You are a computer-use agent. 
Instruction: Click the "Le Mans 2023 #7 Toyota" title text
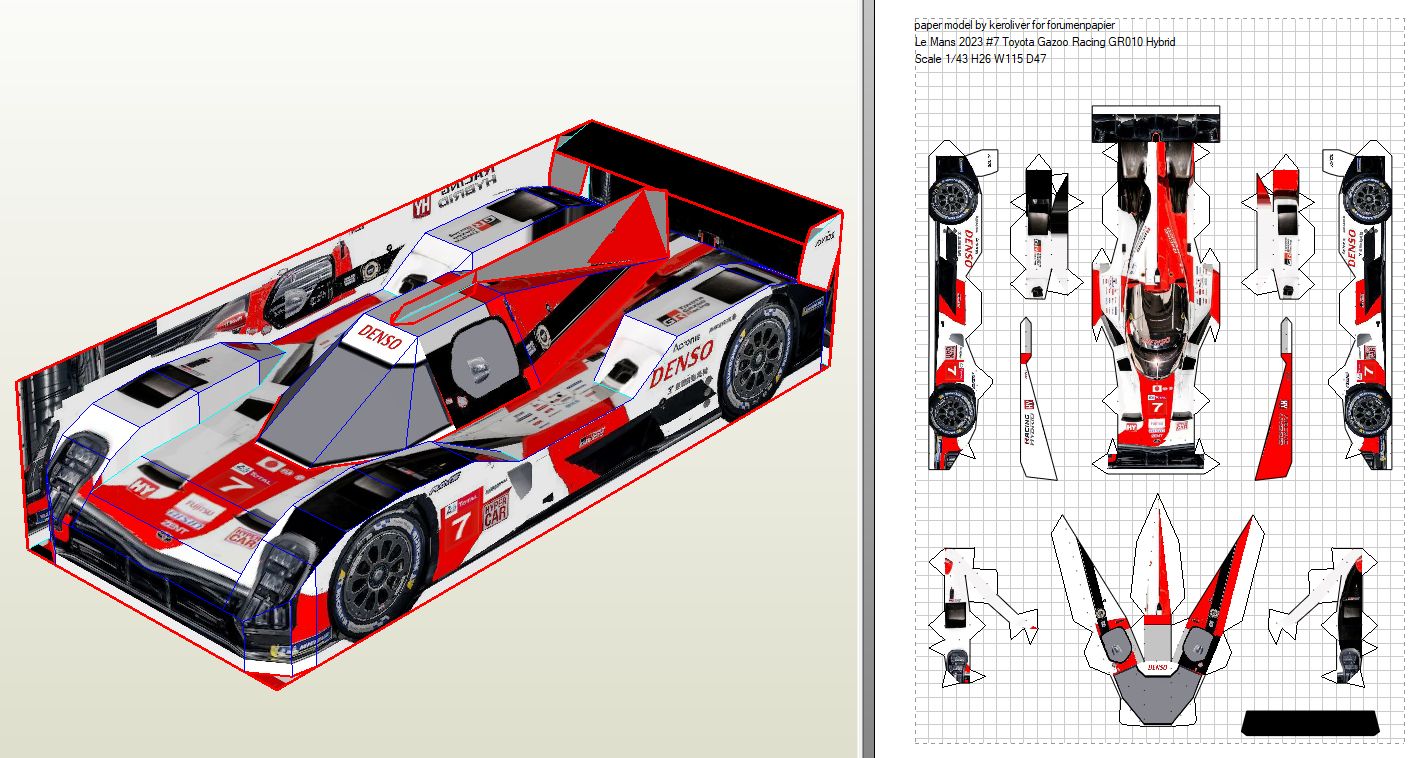coord(1044,42)
